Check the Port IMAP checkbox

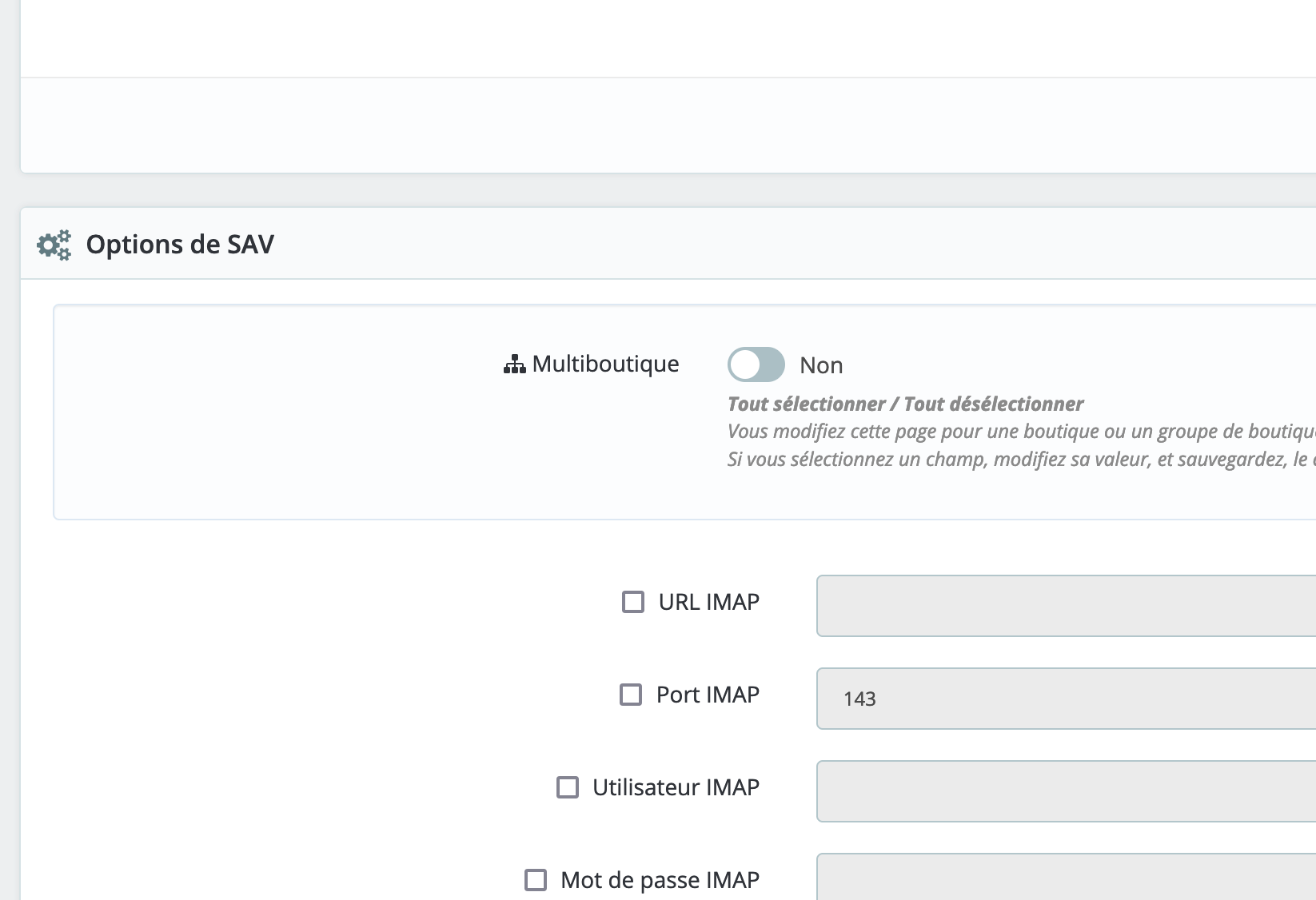632,695
